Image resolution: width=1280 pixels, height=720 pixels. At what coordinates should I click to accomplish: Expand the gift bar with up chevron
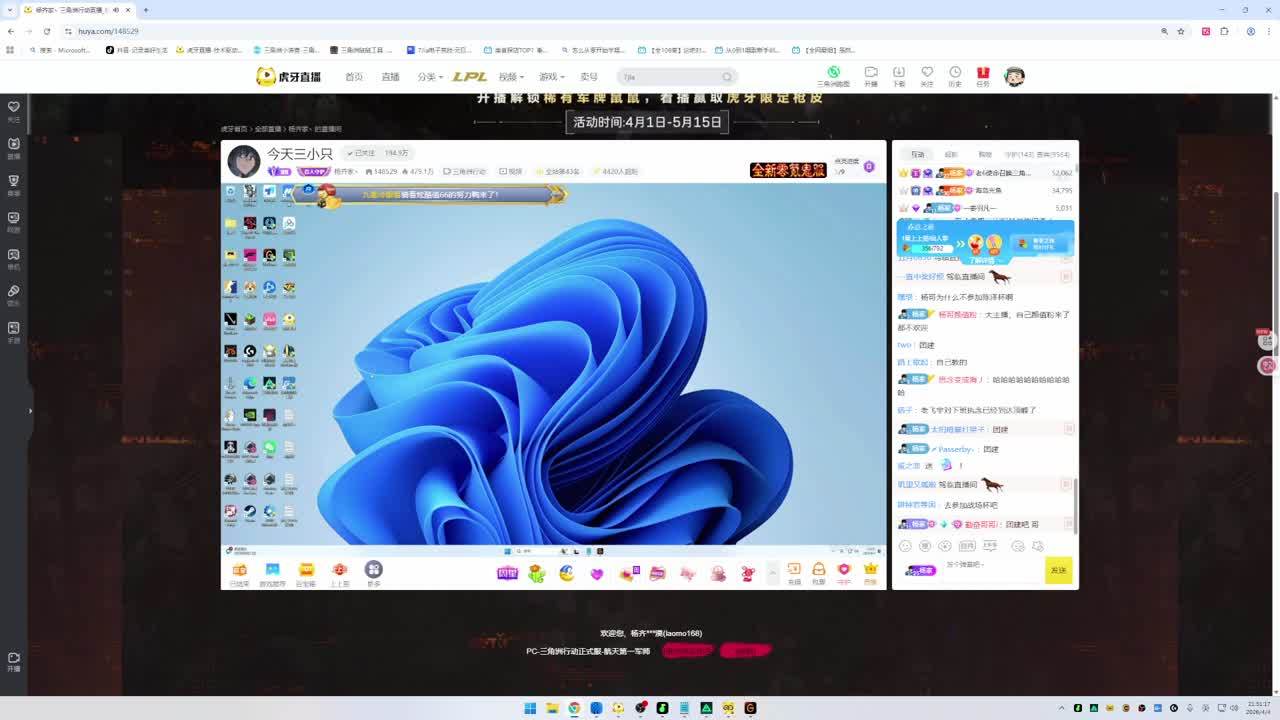pos(772,572)
